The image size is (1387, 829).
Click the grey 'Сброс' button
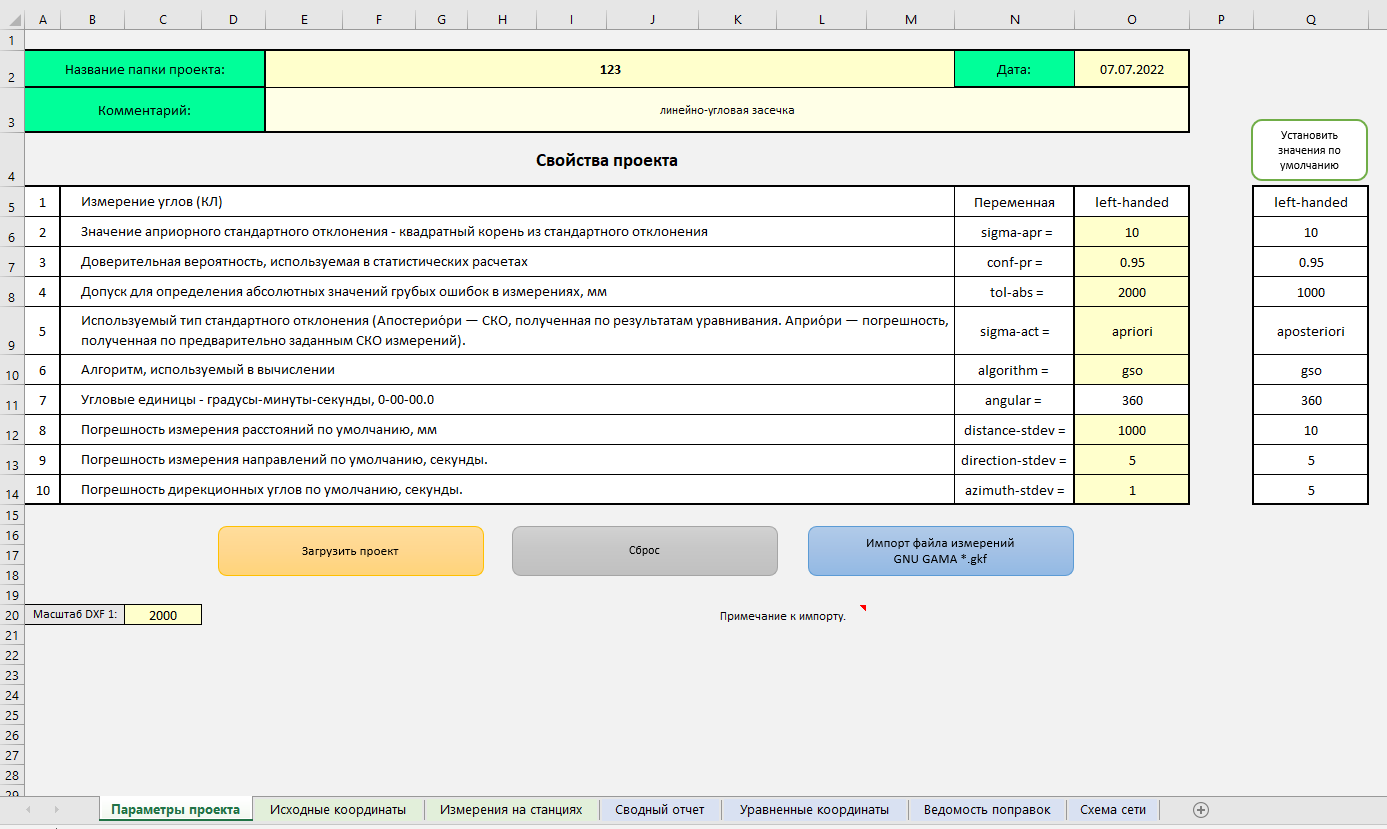click(644, 551)
